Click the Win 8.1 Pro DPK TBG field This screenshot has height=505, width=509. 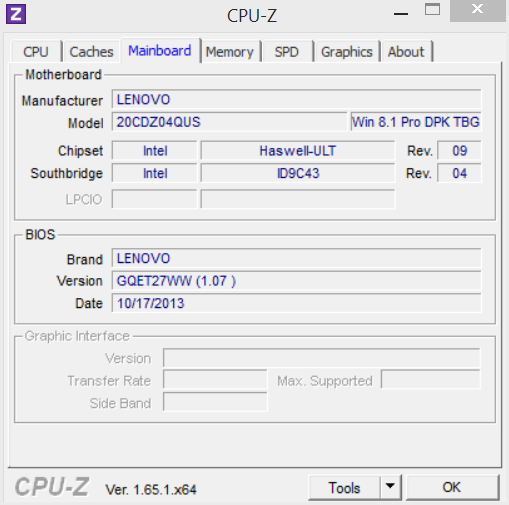(x=416, y=122)
